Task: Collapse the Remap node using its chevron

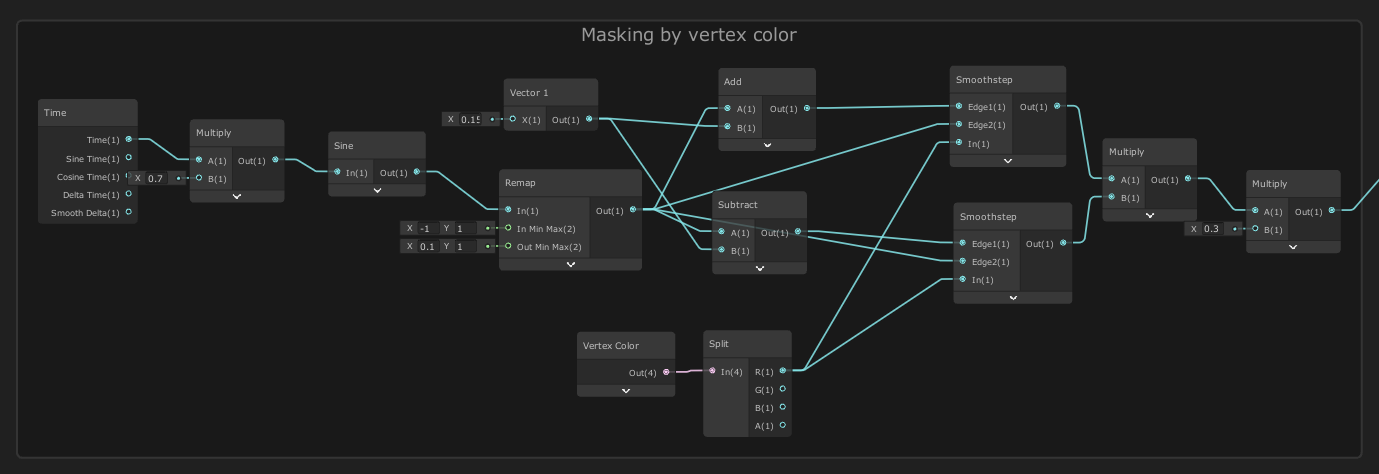Action: [570, 264]
